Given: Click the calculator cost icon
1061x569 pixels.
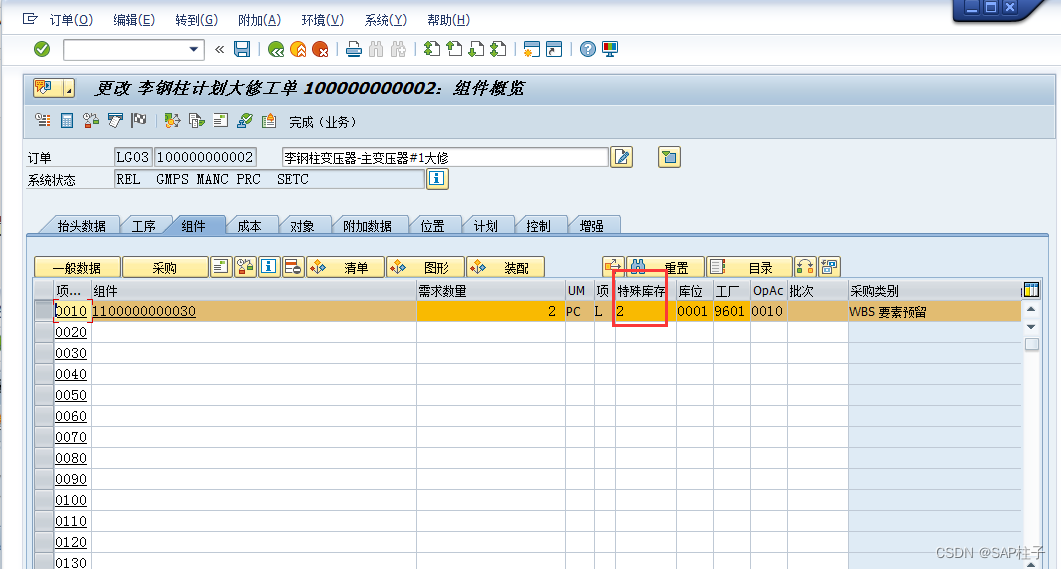Looking at the screenshot, I should [x=67, y=120].
